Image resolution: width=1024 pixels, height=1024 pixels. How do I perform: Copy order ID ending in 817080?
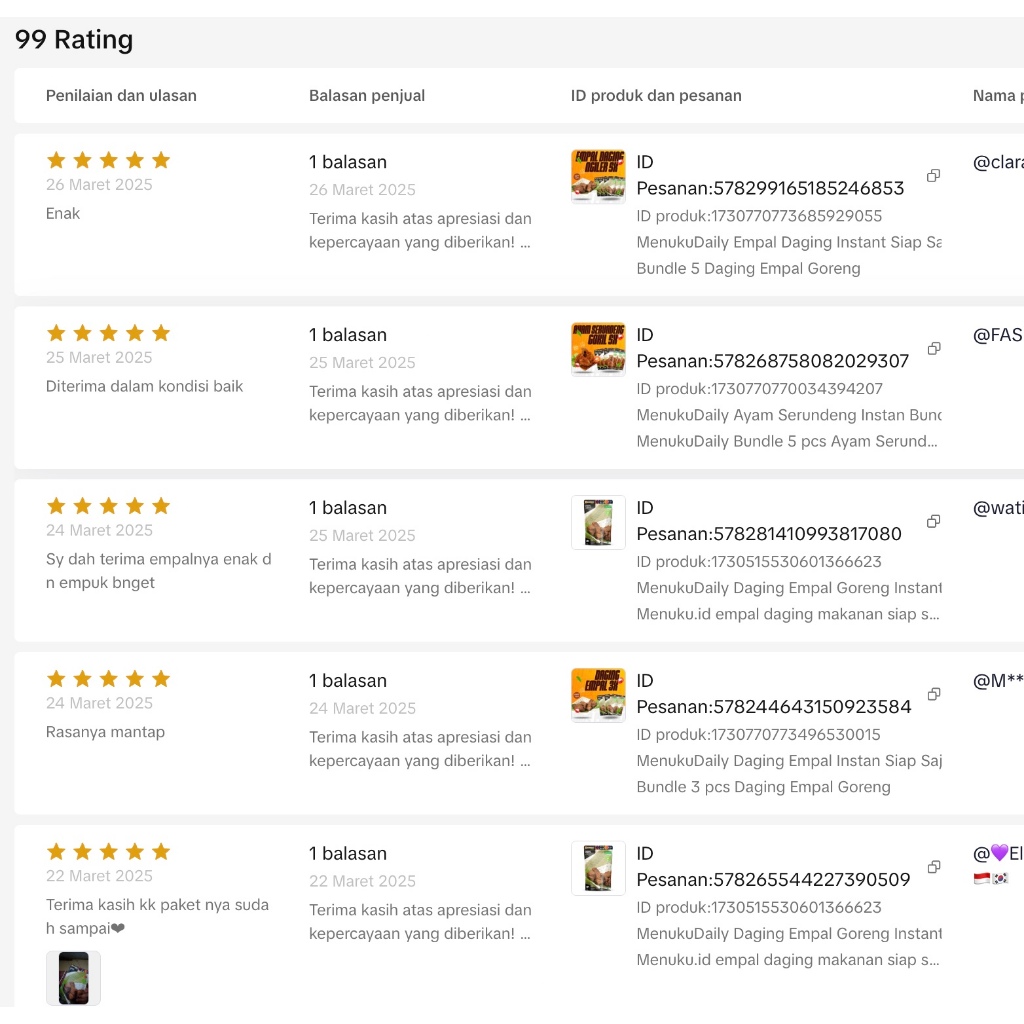coord(933,522)
